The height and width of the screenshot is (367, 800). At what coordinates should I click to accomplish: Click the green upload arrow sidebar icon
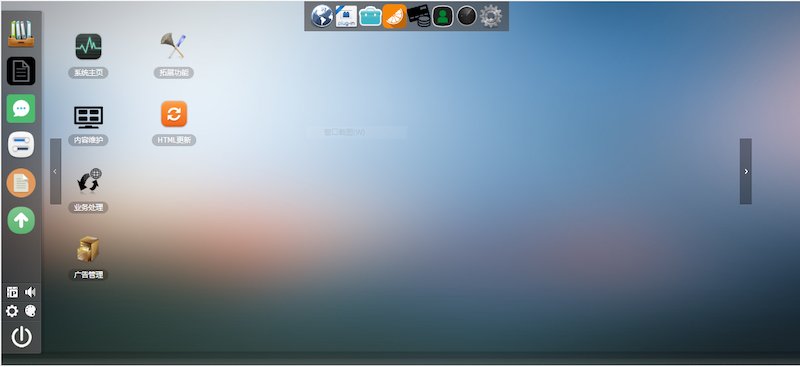tap(21, 220)
